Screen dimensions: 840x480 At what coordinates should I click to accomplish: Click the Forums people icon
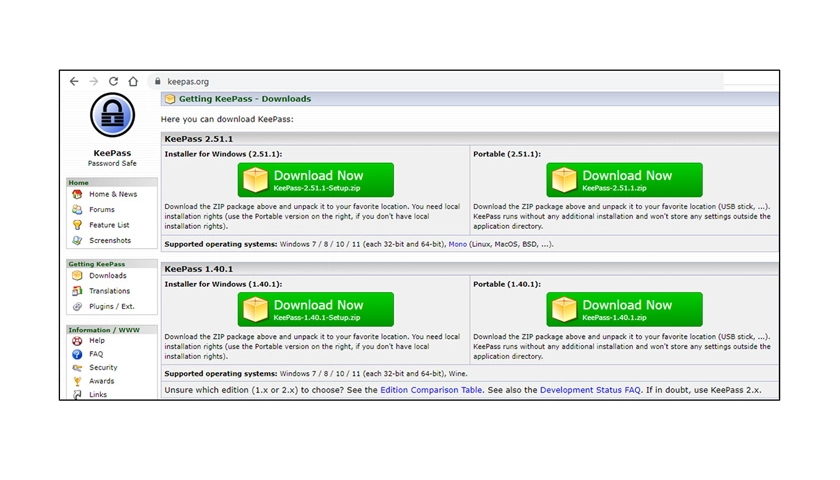tap(77, 209)
